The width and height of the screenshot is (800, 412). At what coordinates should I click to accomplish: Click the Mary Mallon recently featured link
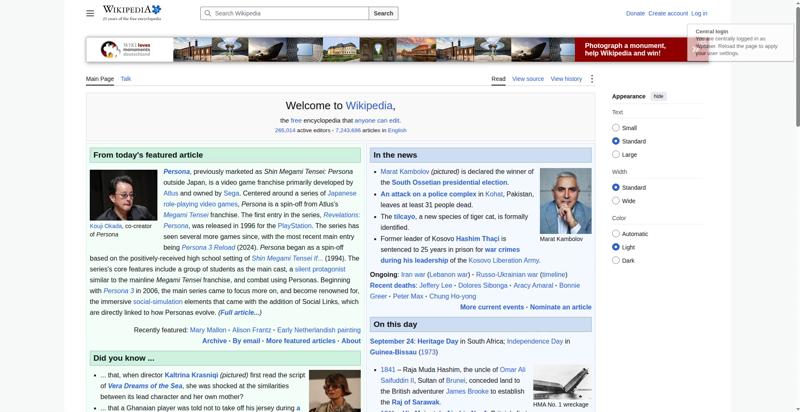(208, 330)
